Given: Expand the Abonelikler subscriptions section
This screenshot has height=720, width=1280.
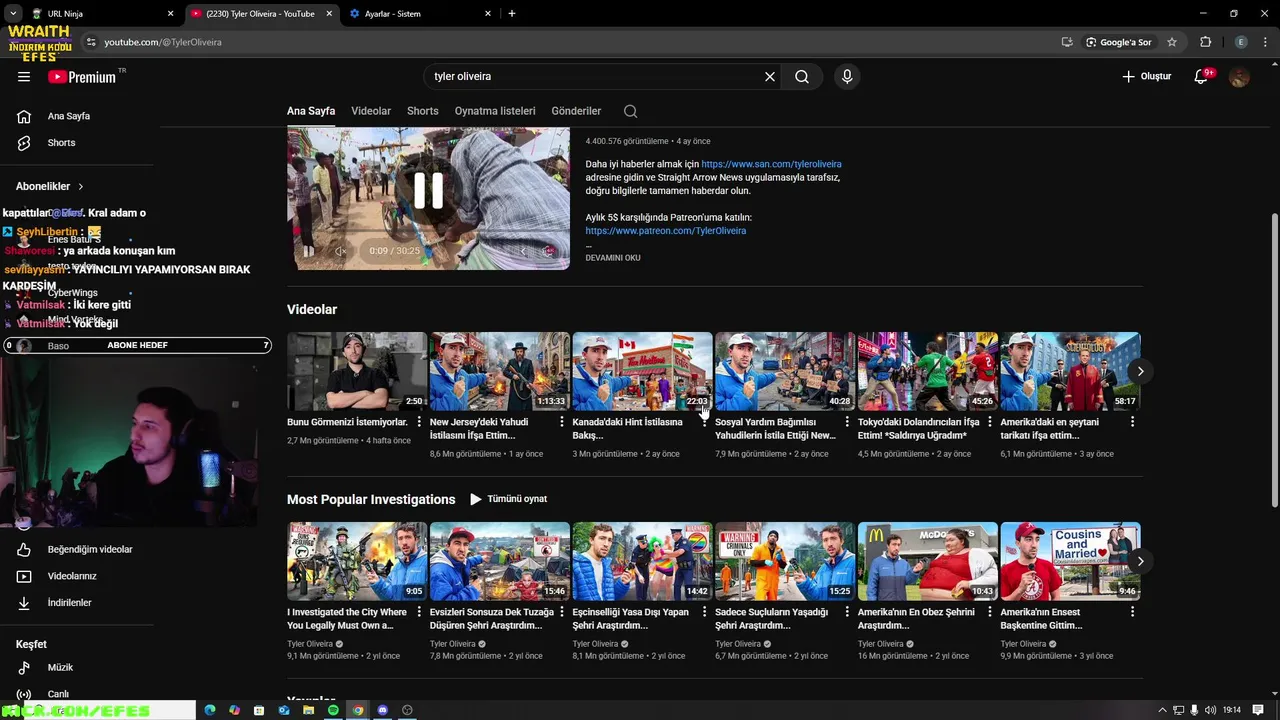Looking at the screenshot, I should (50, 186).
